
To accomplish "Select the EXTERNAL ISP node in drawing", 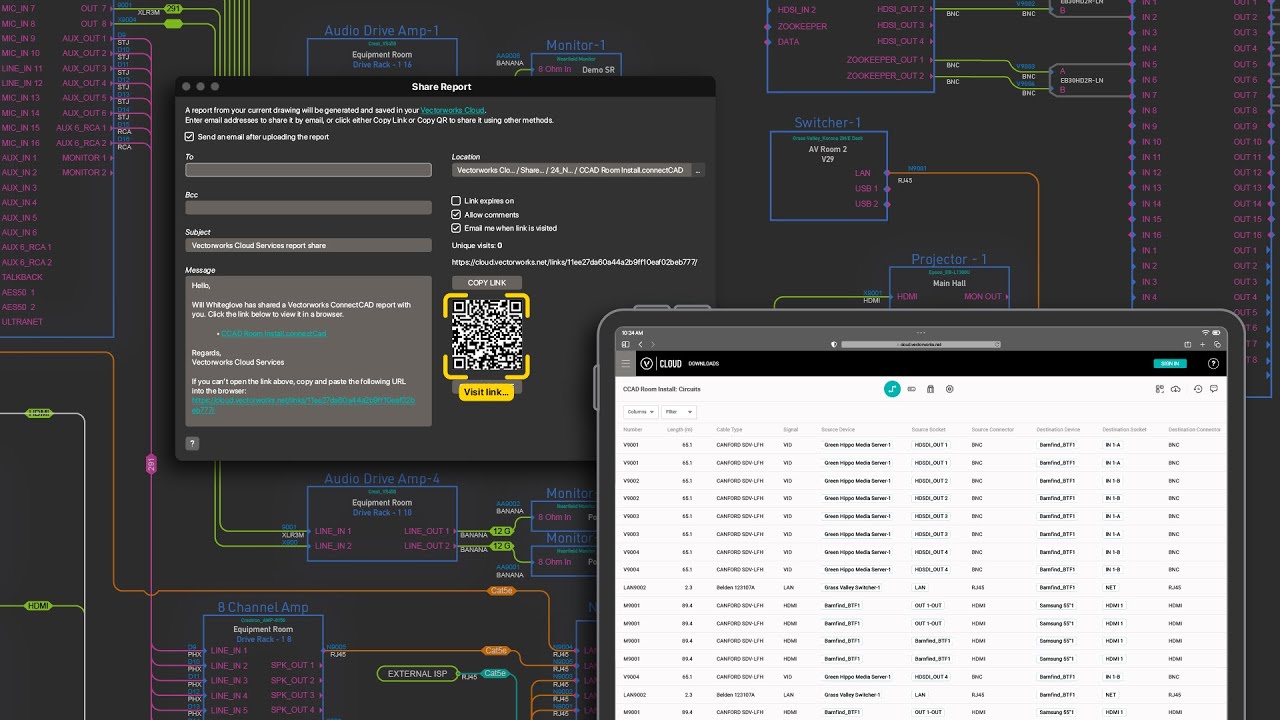I will tap(418, 674).
